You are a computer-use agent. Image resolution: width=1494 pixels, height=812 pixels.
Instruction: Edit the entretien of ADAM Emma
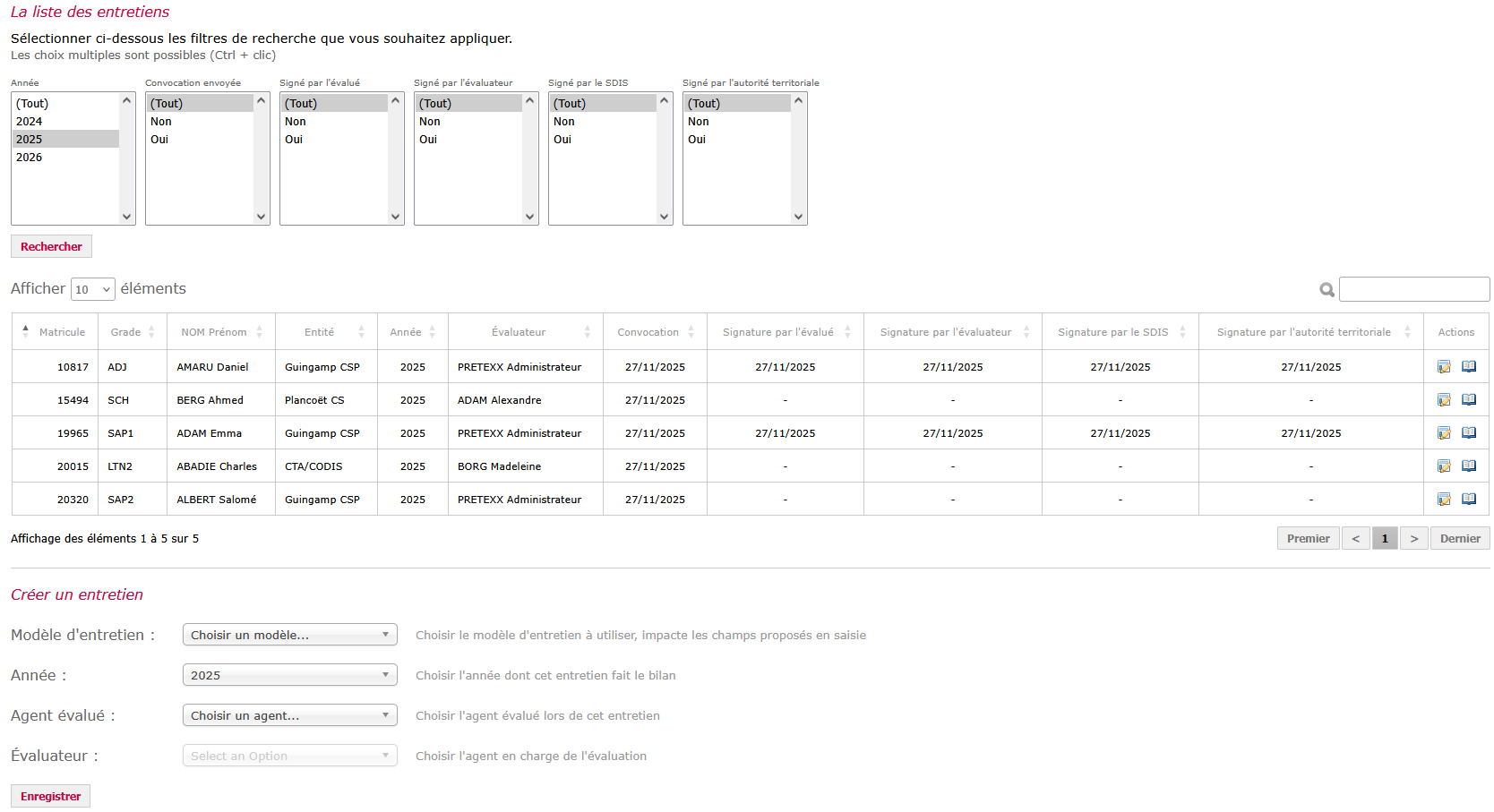[x=1443, y=433]
